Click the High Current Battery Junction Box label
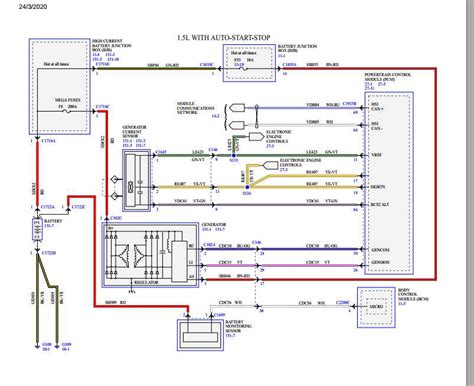 click(112, 45)
